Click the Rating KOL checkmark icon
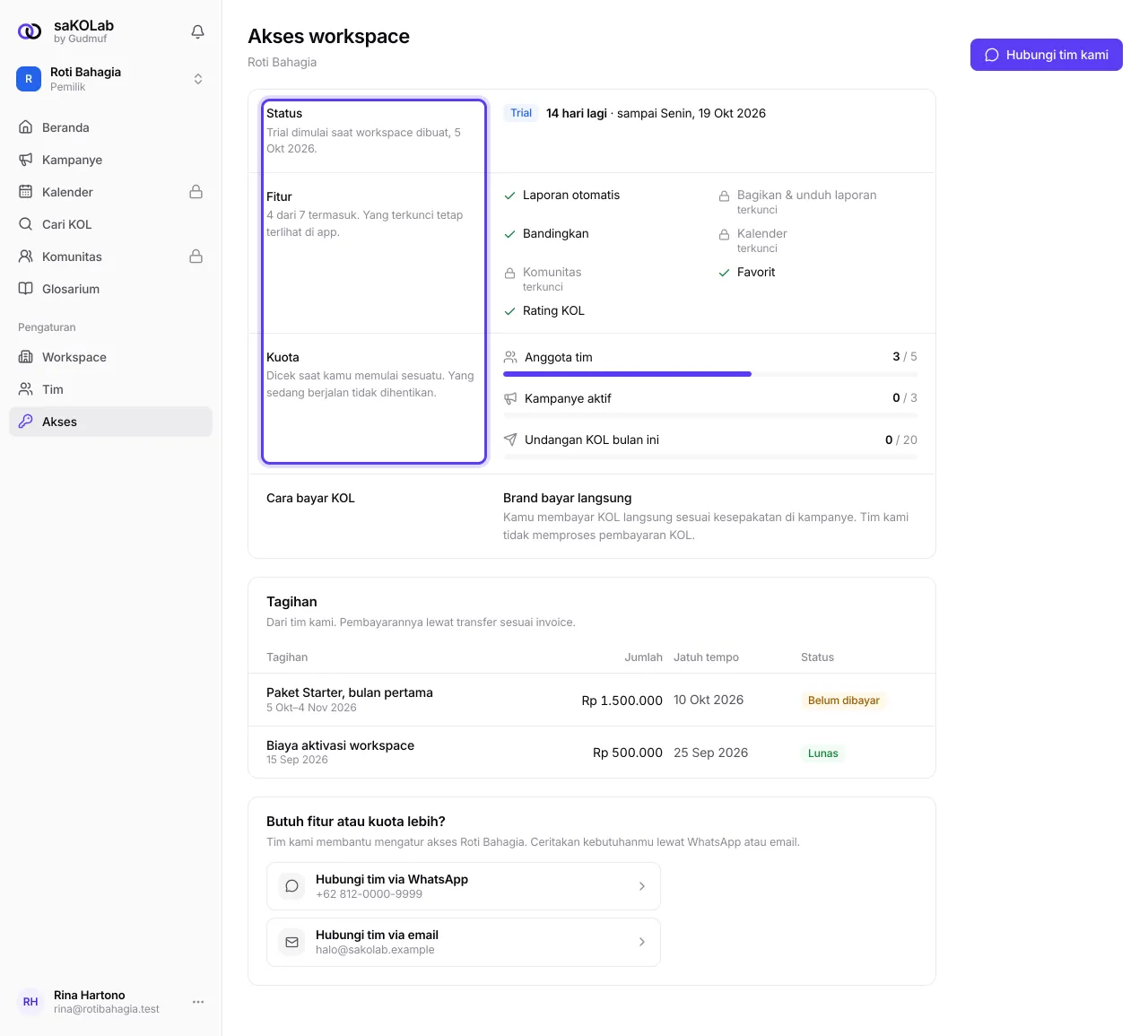The image size is (1148, 1036). [509, 311]
